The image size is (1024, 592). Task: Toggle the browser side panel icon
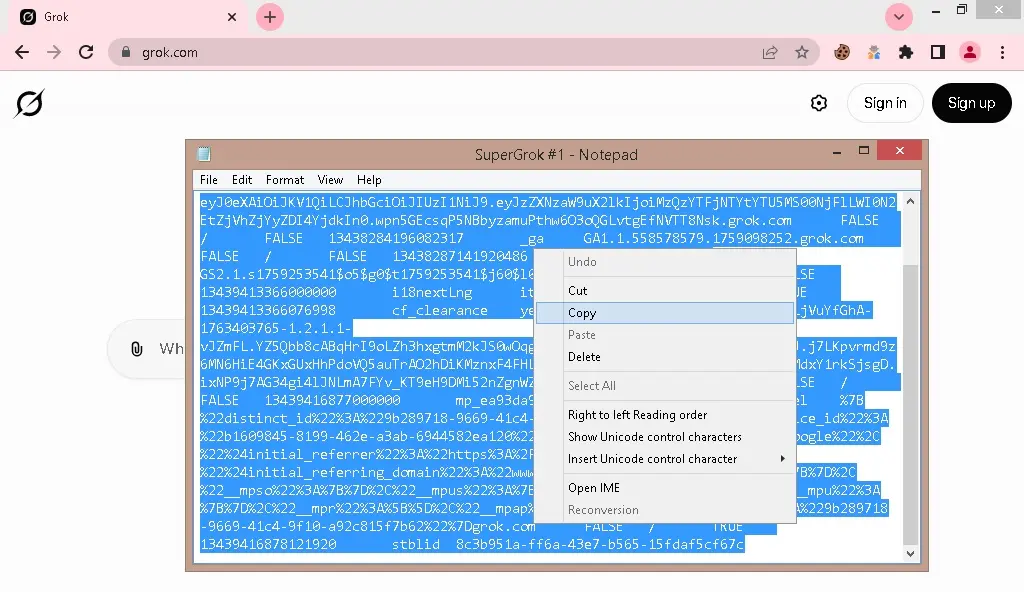938,52
